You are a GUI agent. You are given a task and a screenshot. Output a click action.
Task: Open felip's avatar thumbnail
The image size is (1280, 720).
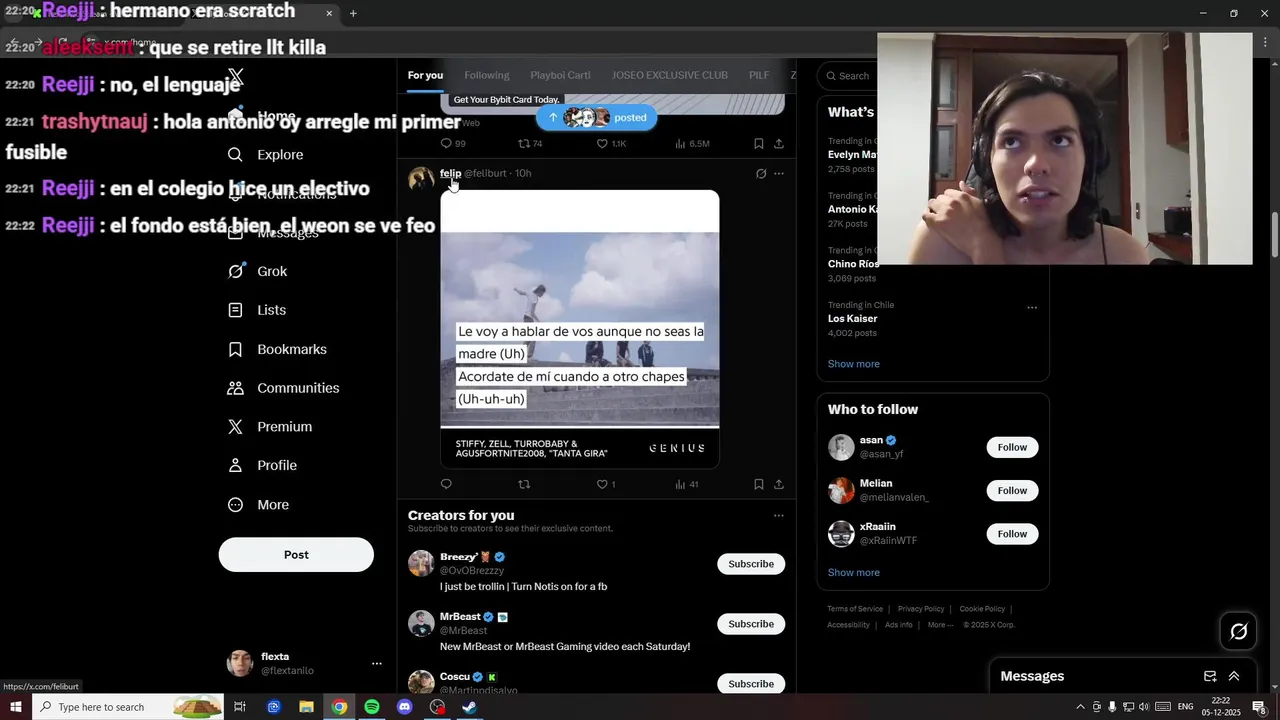click(x=421, y=180)
